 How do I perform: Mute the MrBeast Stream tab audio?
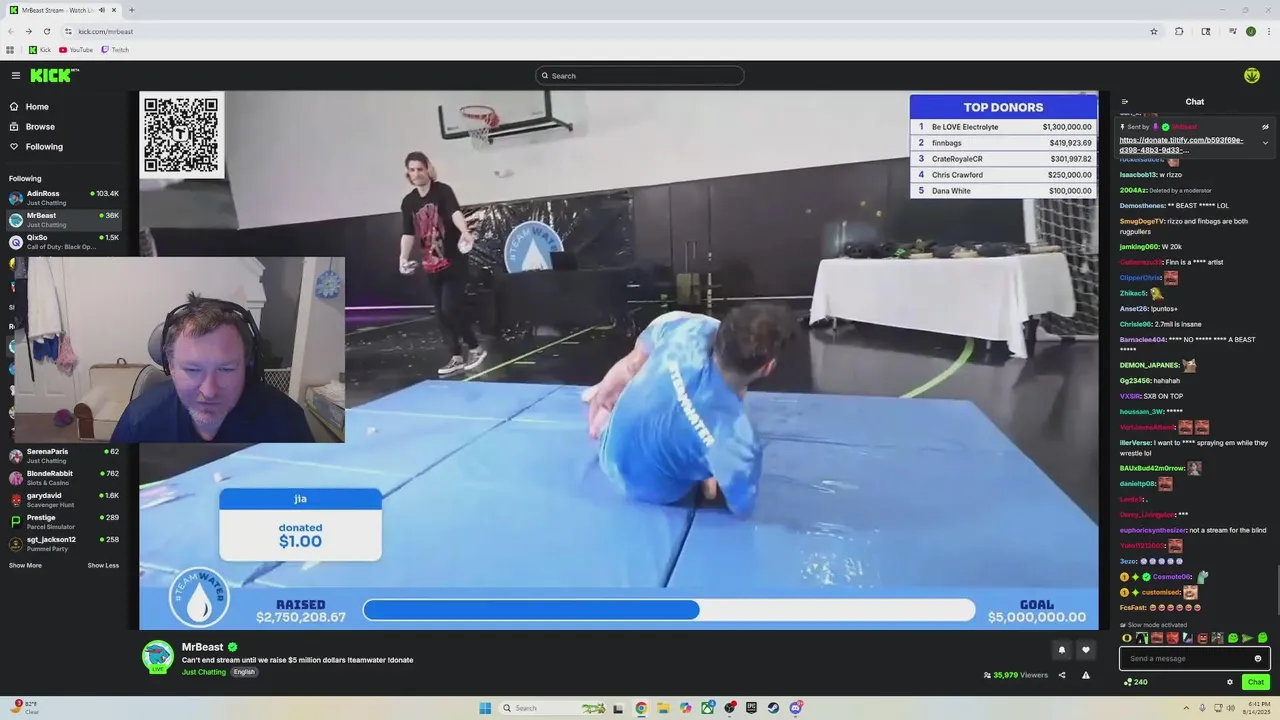coord(101,10)
